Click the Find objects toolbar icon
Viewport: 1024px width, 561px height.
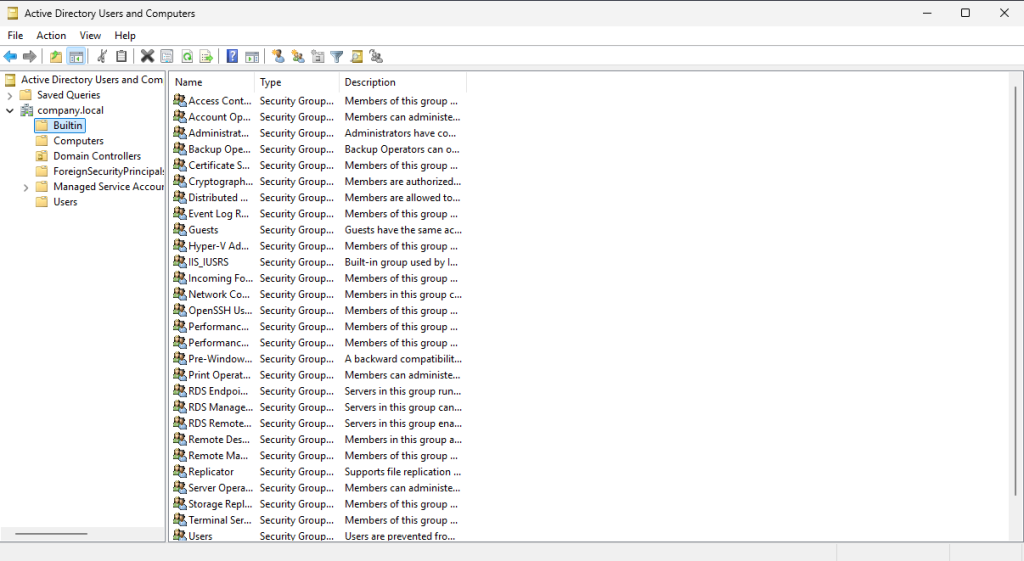pyautogui.click(x=357, y=57)
